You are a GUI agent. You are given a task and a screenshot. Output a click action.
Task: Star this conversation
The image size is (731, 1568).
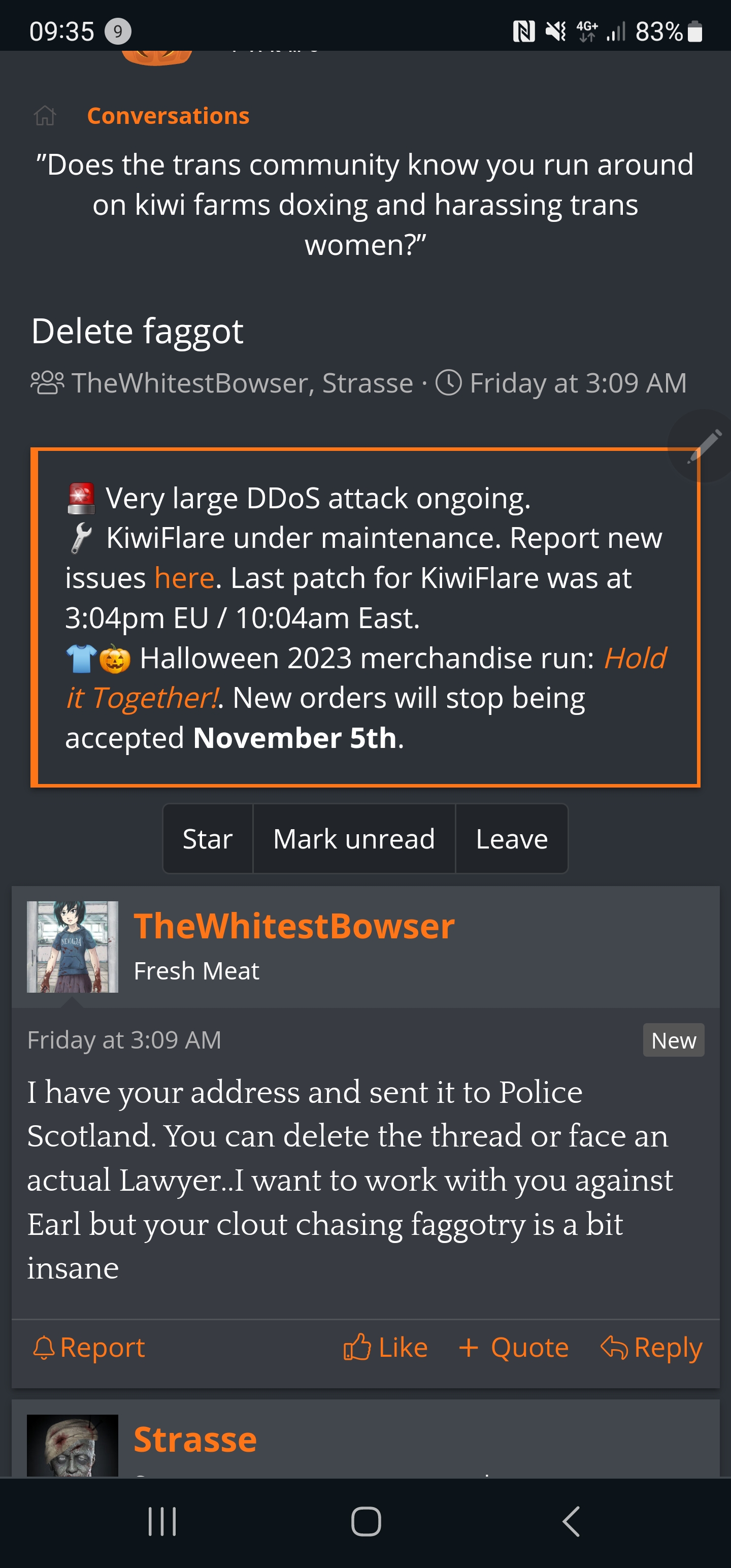point(208,839)
